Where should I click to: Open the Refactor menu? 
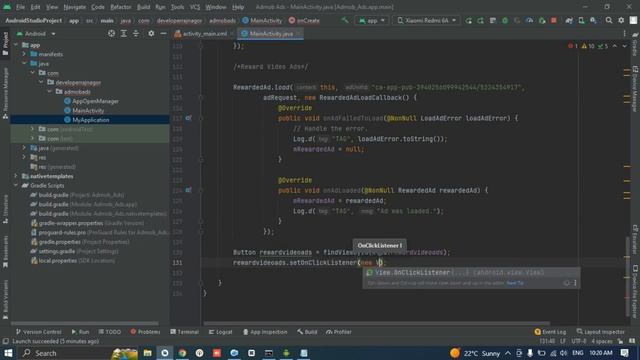[121, 7]
